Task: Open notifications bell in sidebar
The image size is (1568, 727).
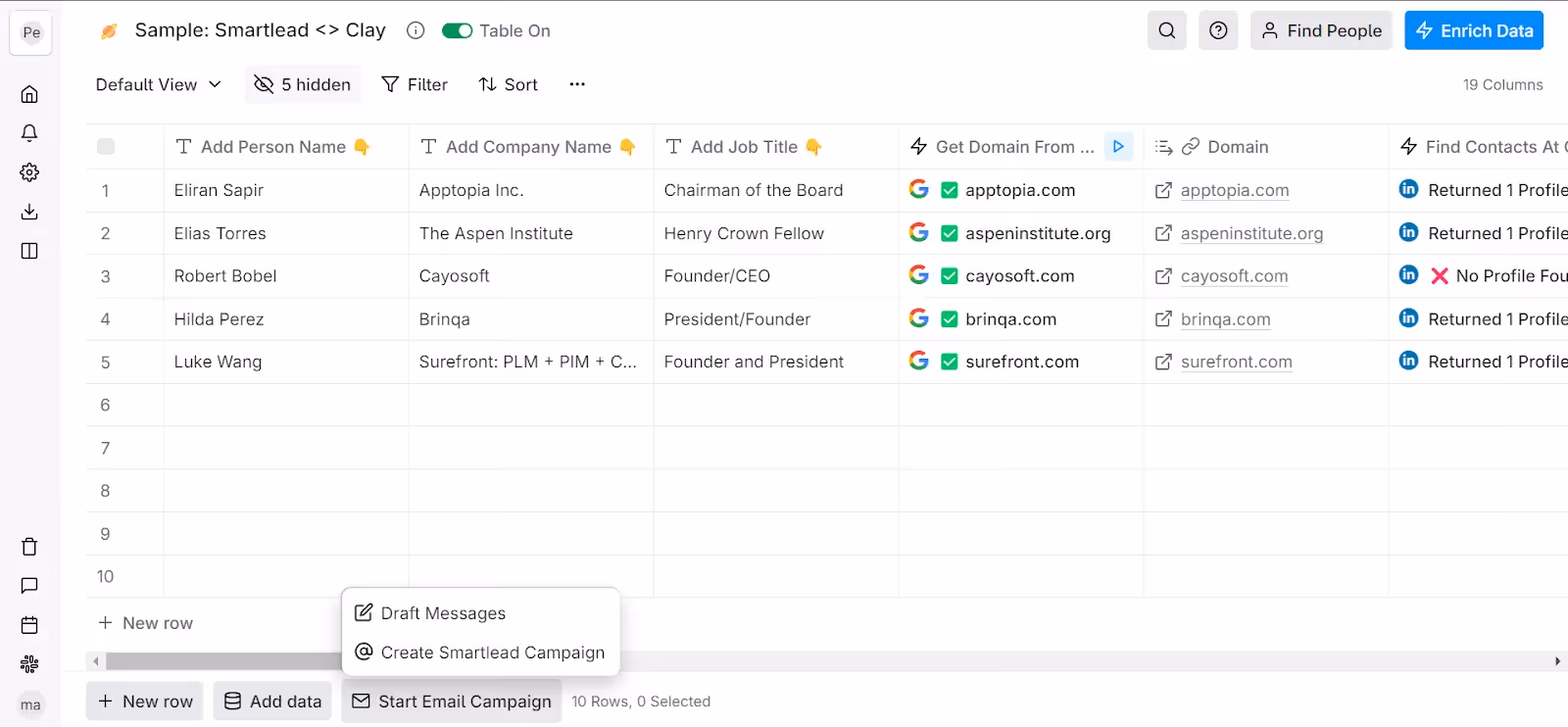Action: tap(29, 133)
